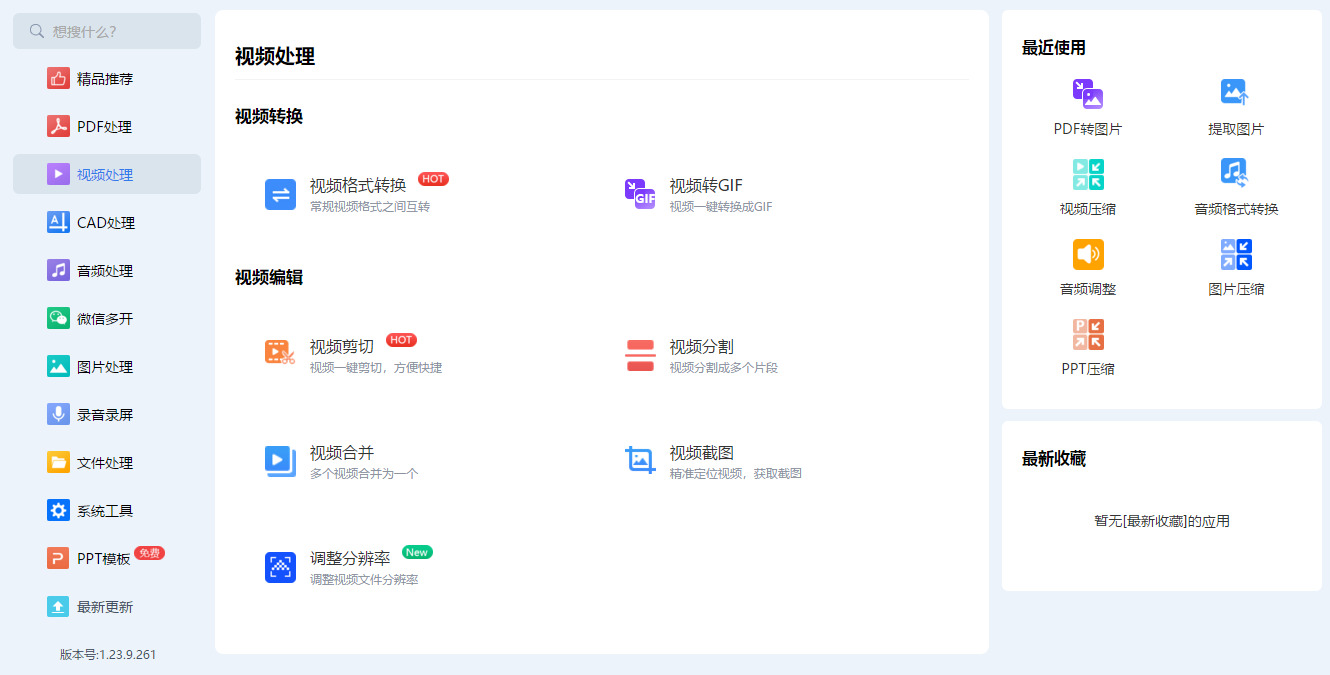This screenshot has height=675, width=1330.
Task: Click version text 版本号:1.23.9.261
Action: 108,655
